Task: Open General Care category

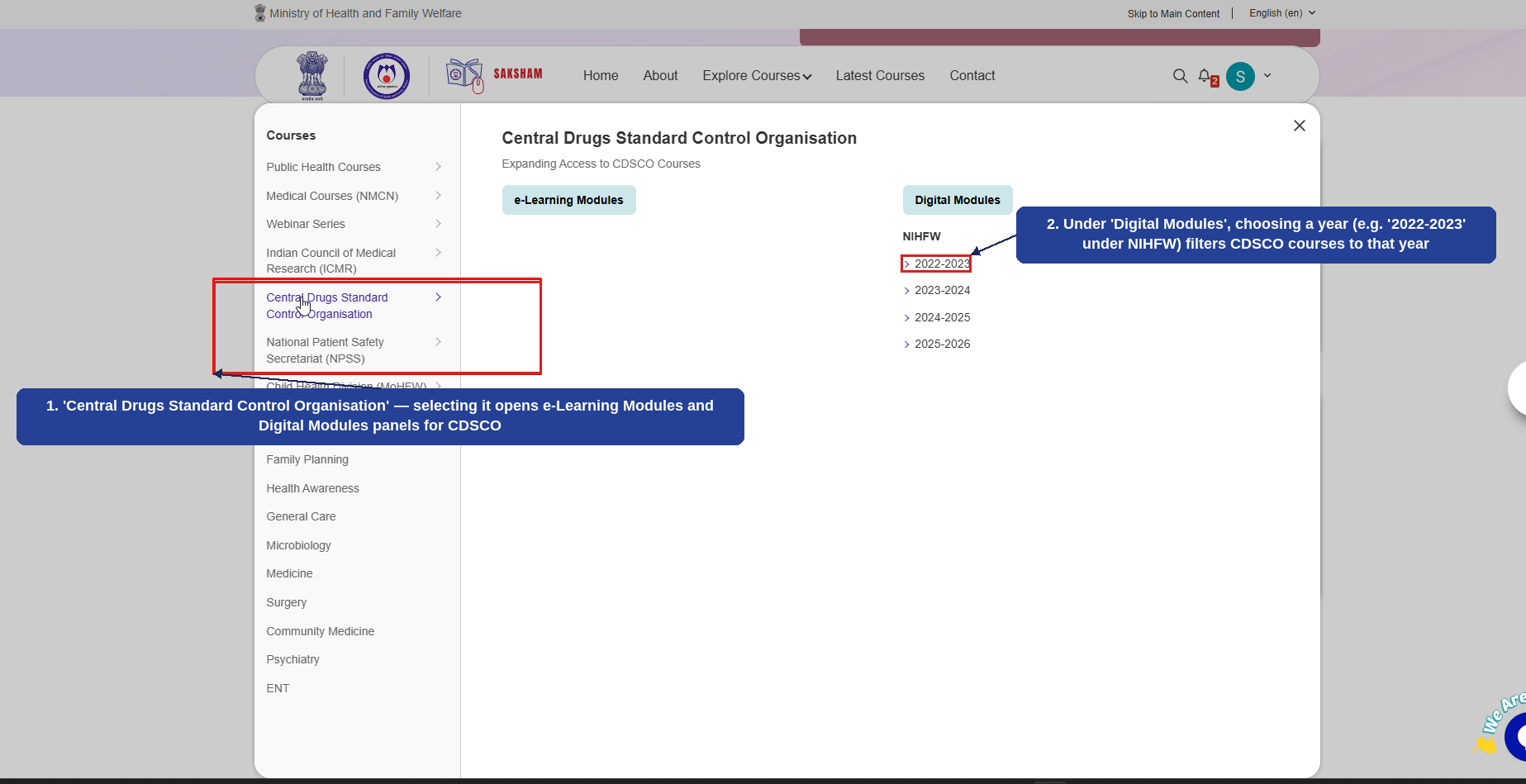Action: pos(301,516)
